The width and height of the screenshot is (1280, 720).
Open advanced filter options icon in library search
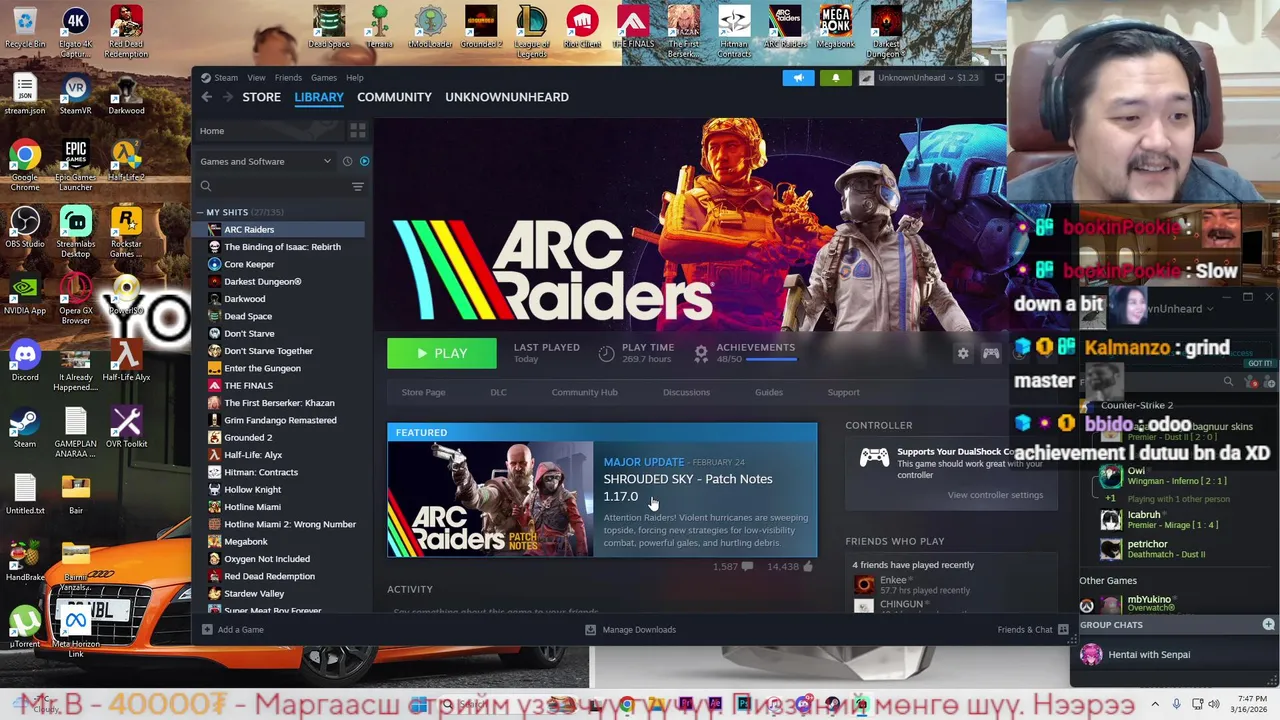[357, 186]
